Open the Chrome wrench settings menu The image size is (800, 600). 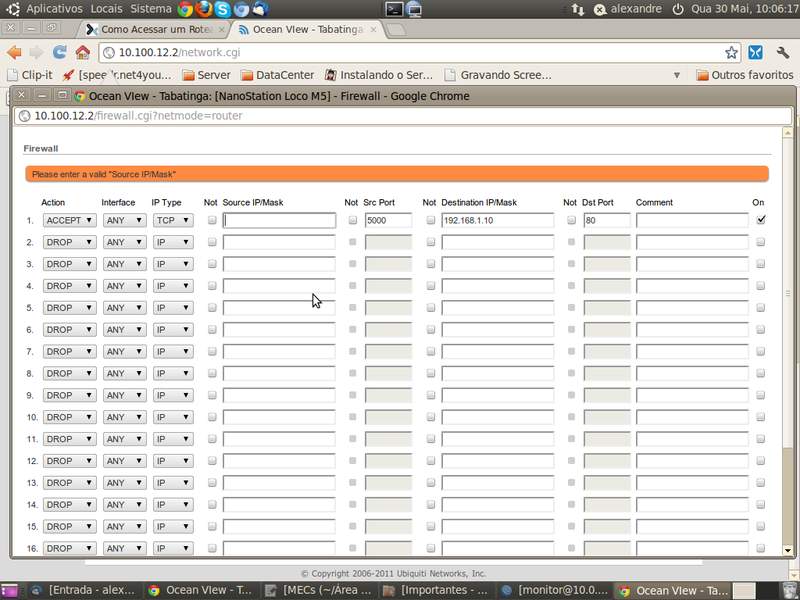tap(783, 52)
